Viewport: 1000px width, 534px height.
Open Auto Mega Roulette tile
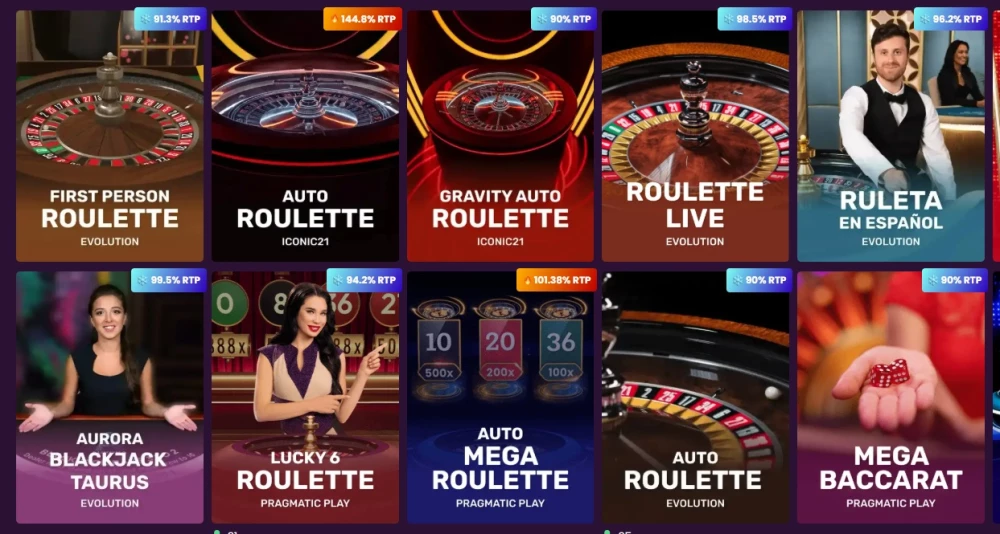[x=500, y=397]
